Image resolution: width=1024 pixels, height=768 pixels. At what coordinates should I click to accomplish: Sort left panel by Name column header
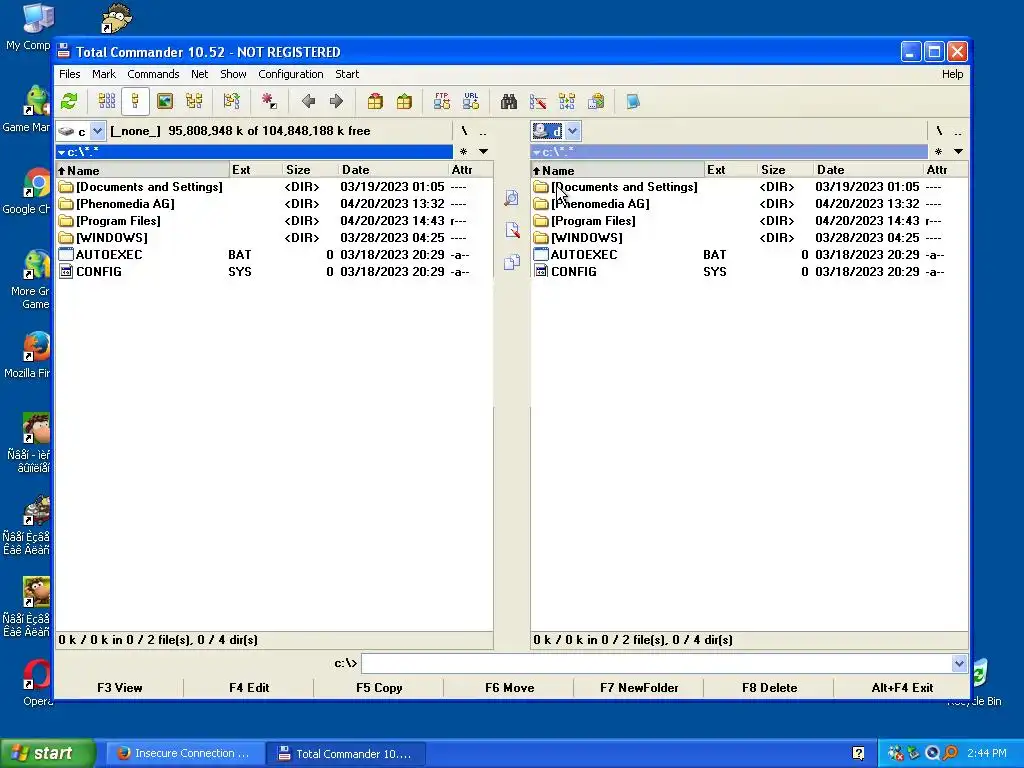[142, 170]
